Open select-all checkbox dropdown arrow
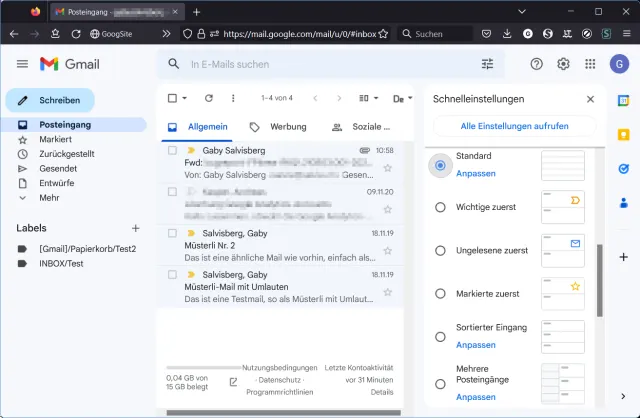The width and height of the screenshot is (640, 418). (185, 98)
